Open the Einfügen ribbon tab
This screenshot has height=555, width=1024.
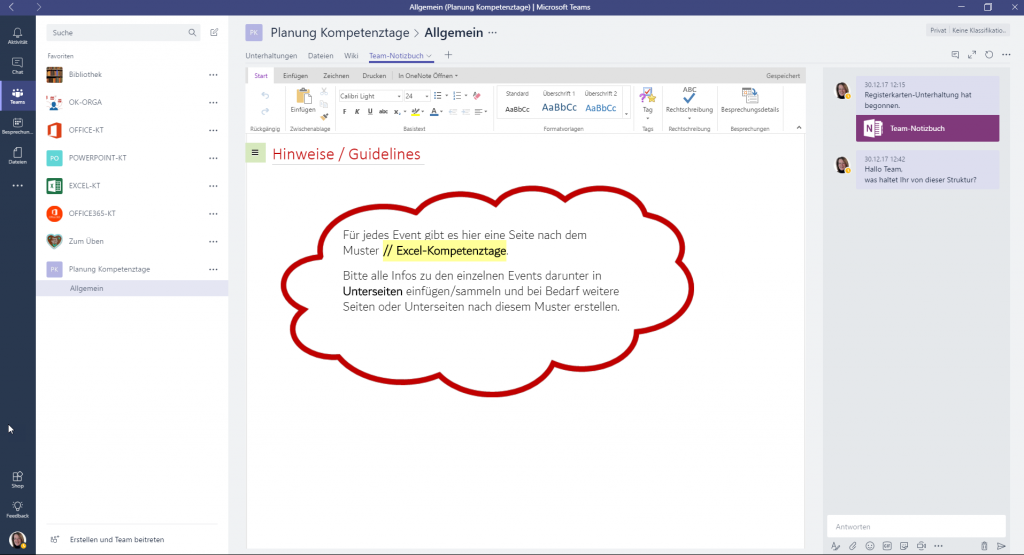pyautogui.click(x=295, y=76)
